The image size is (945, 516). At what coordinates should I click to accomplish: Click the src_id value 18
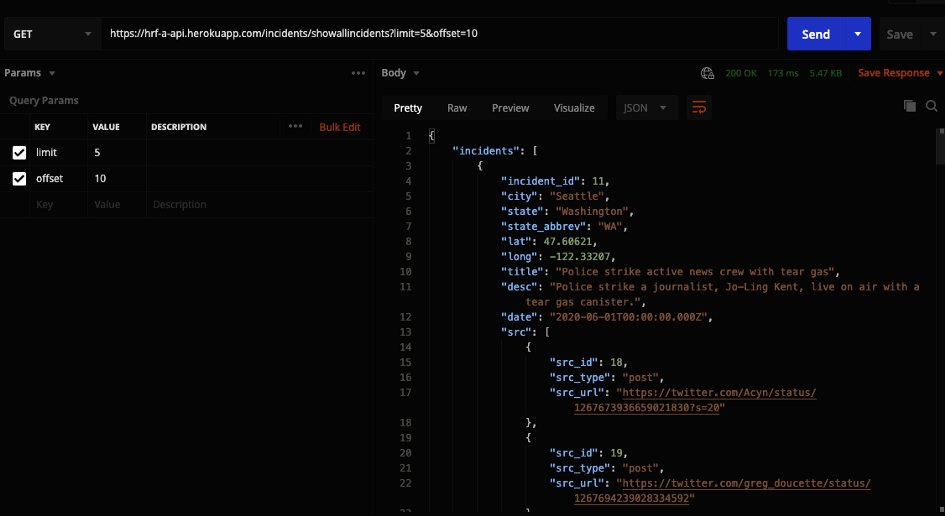[x=617, y=362]
